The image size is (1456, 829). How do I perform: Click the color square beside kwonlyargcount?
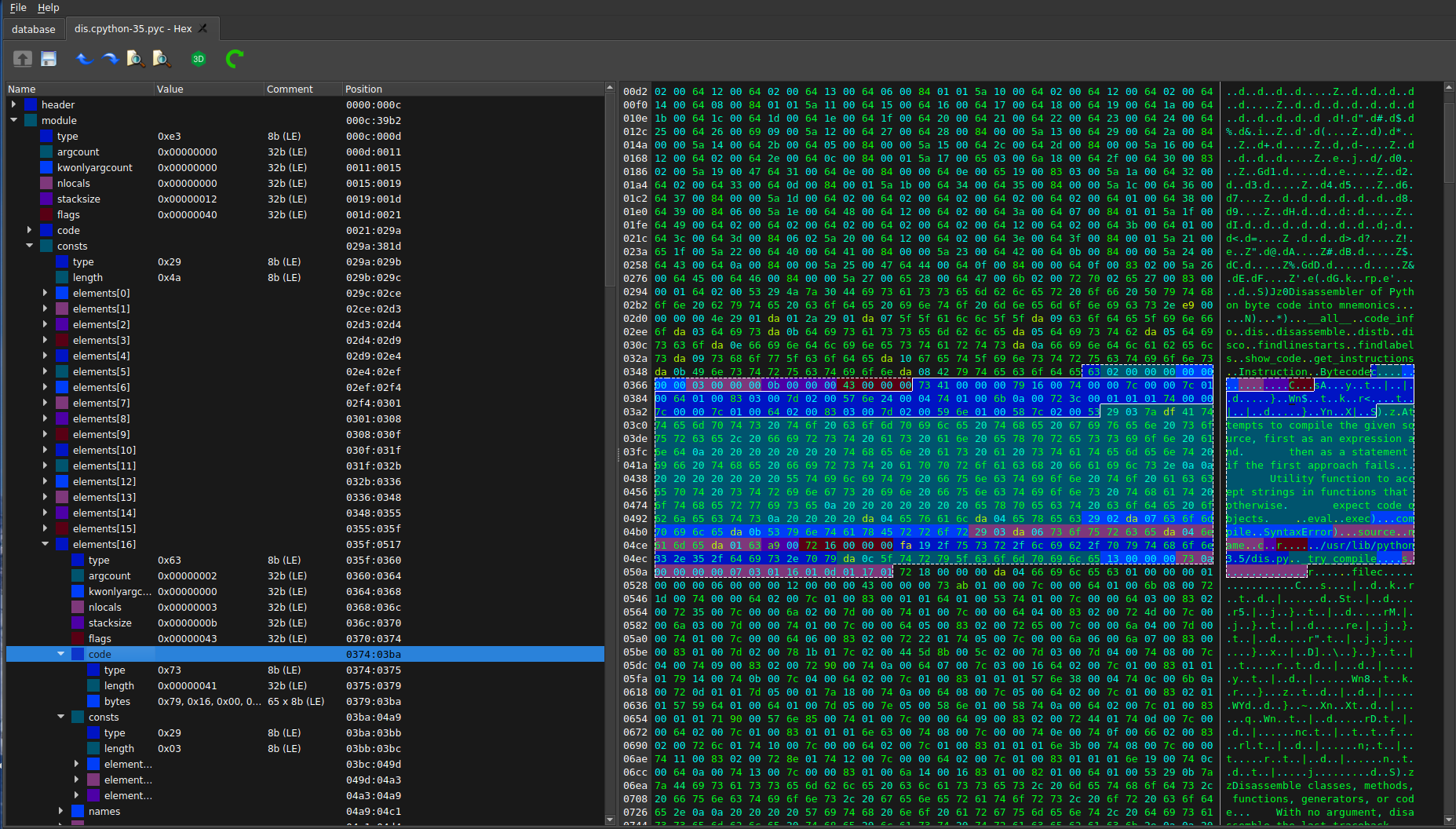coord(46,167)
